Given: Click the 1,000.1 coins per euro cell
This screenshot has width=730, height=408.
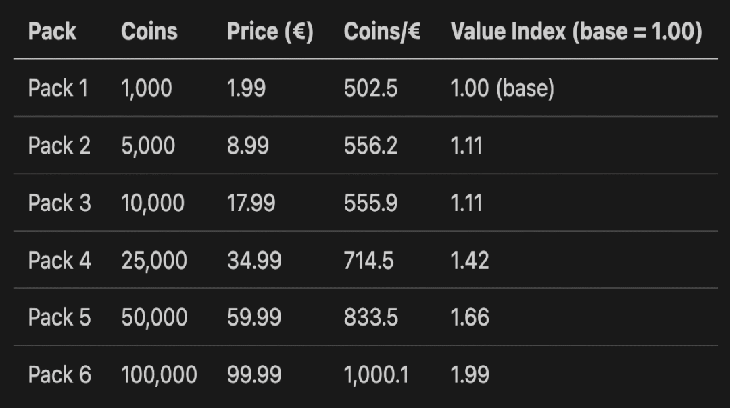Looking at the screenshot, I should [x=376, y=376].
